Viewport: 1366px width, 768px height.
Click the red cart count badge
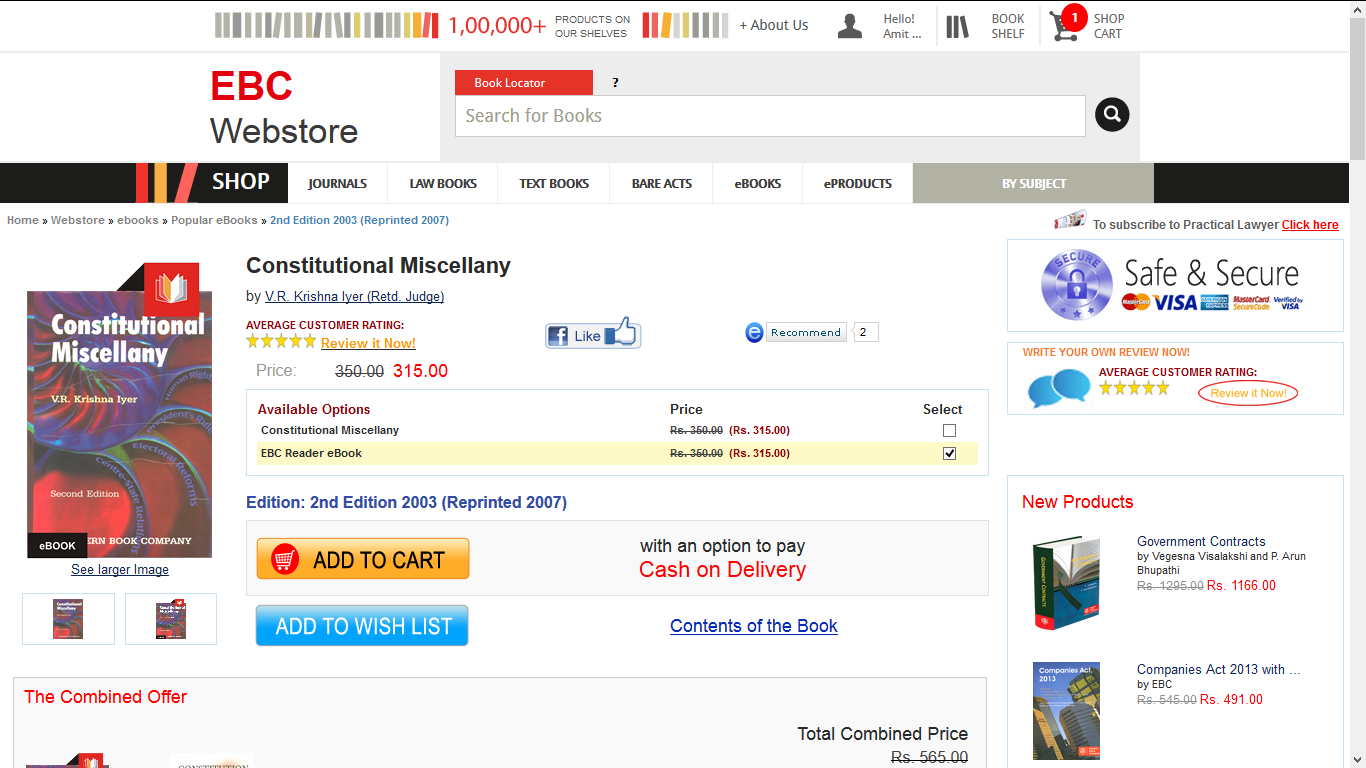tap(1075, 17)
